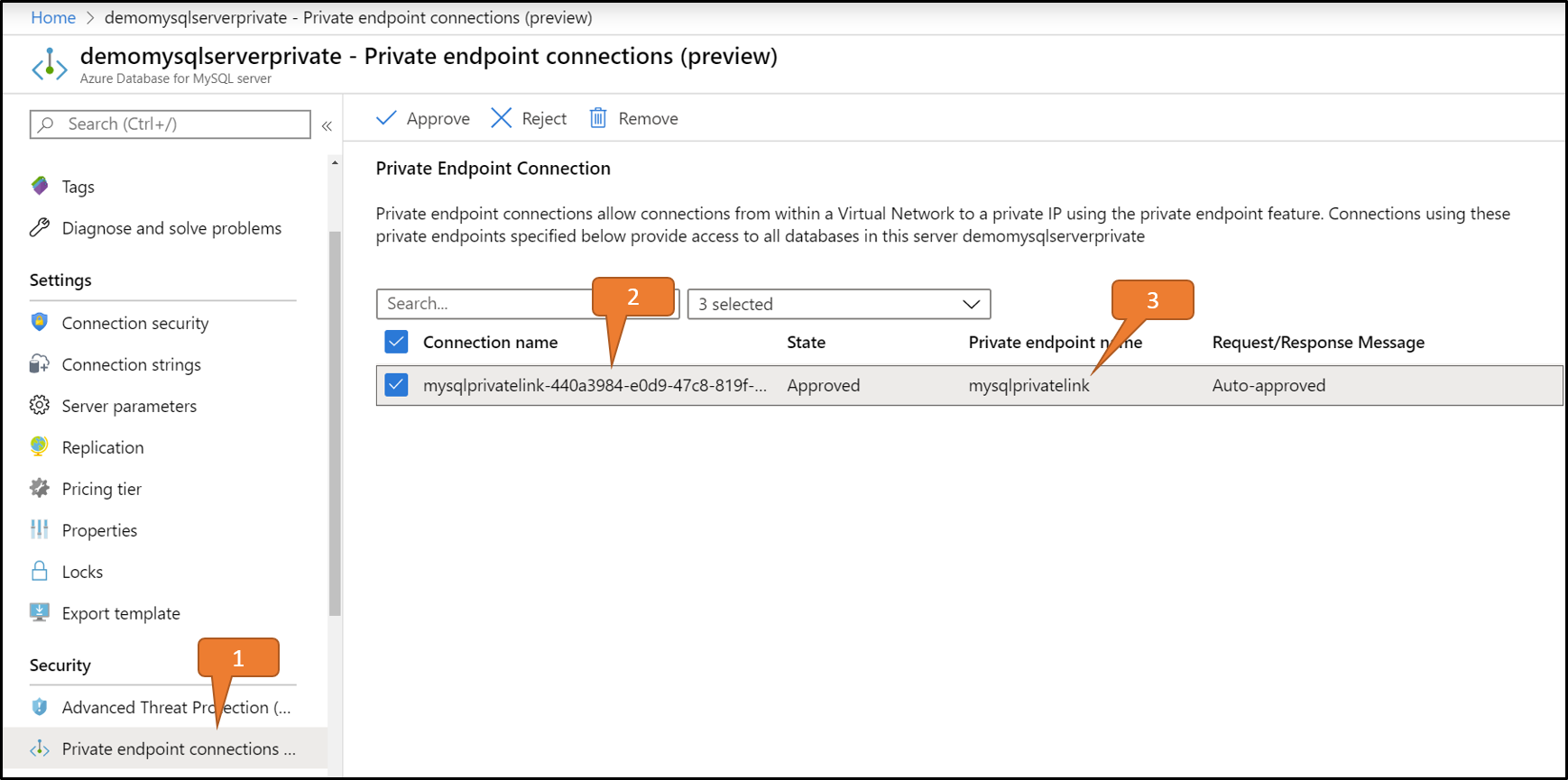Image resolution: width=1568 pixels, height=780 pixels.
Task: Click the Locks padlock icon
Action: pos(40,571)
